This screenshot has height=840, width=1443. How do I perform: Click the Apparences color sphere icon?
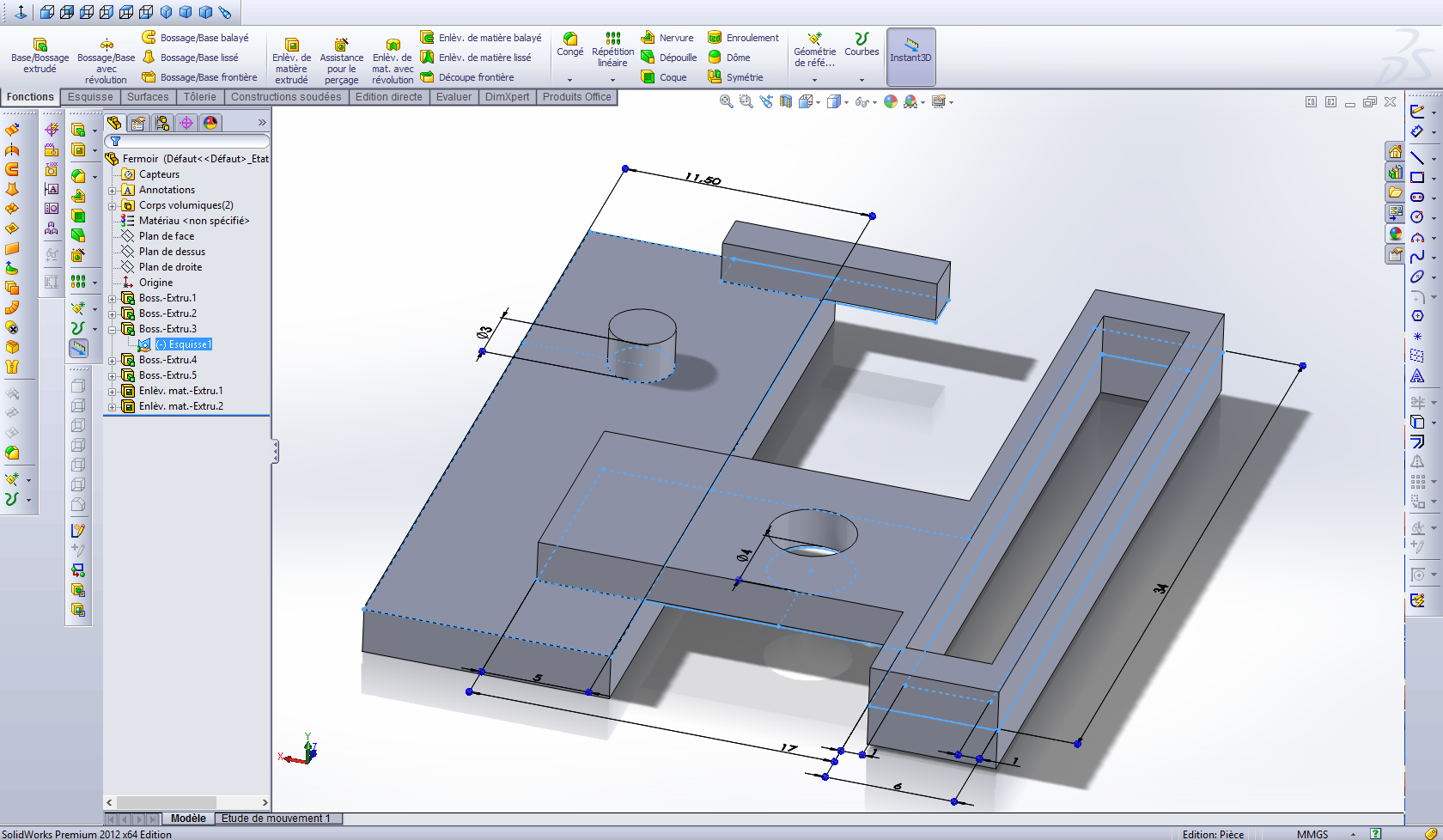pos(889,101)
